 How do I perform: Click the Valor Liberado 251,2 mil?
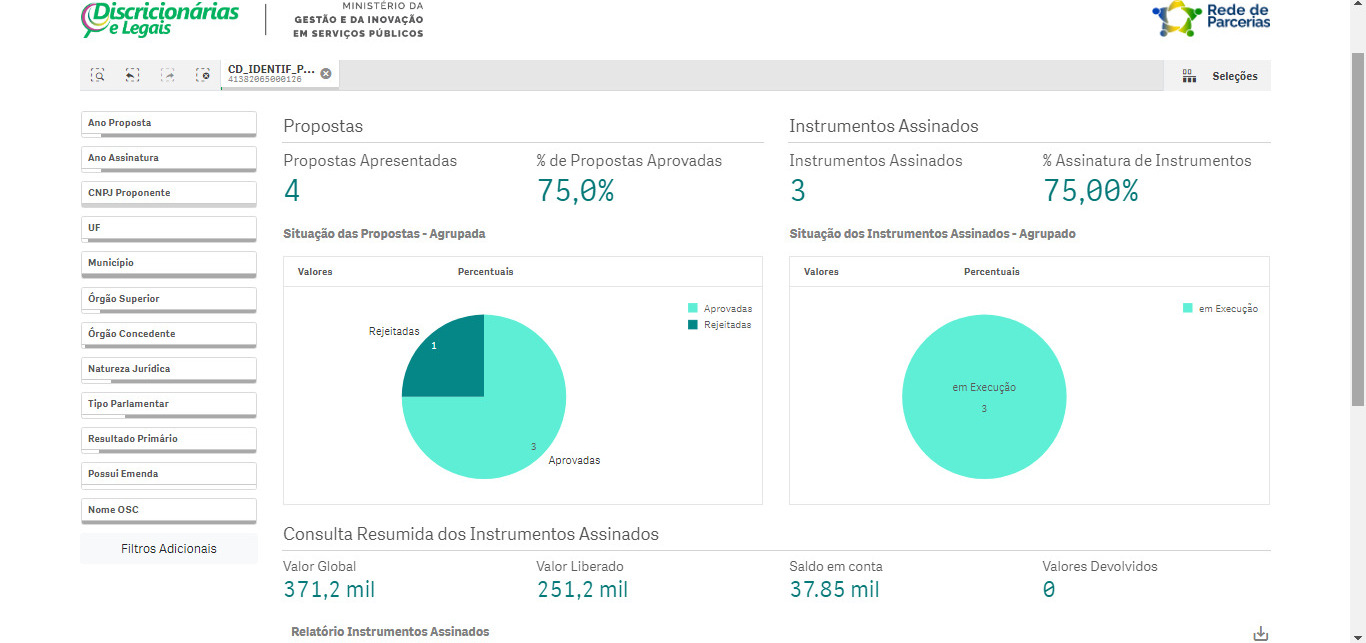click(x=582, y=590)
